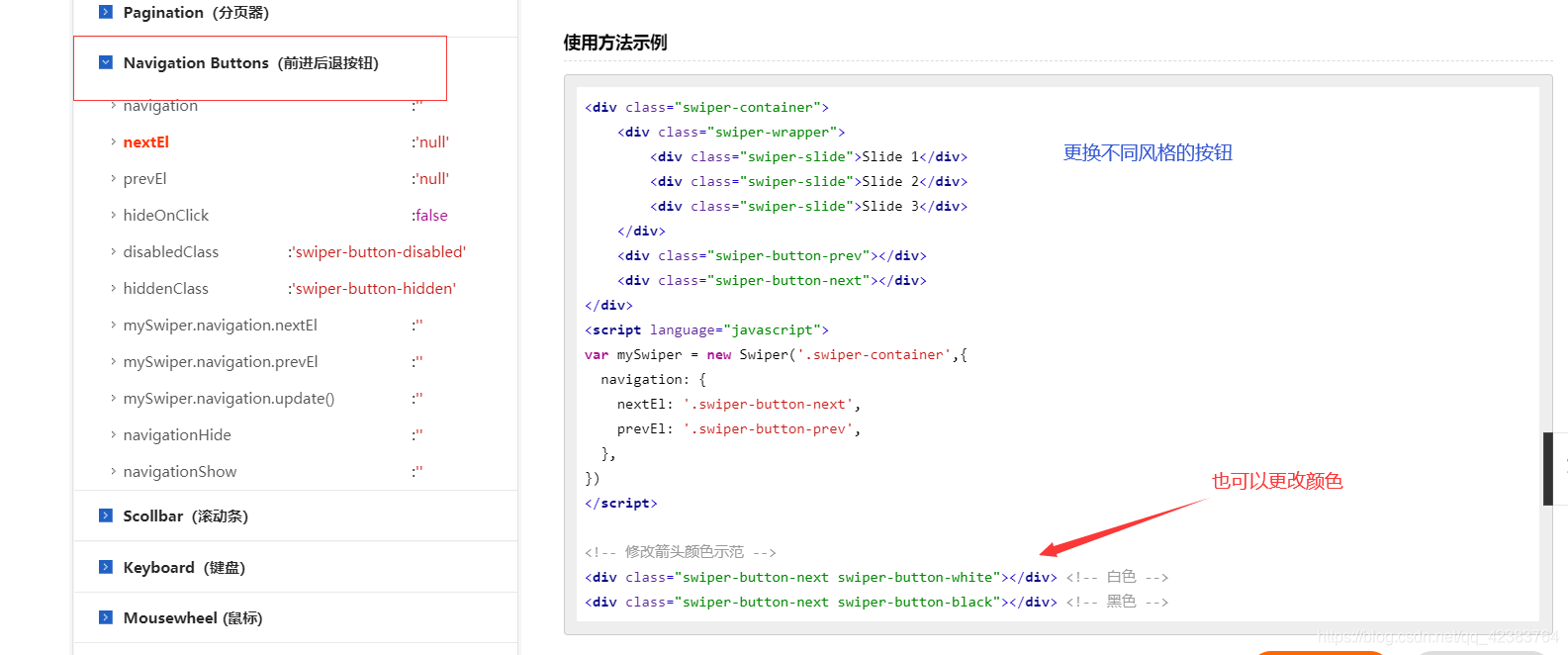Click the arrow beside mySwiper.navigation.update()
The width and height of the screenshot is (1568, 655).
tap(113, 398)
